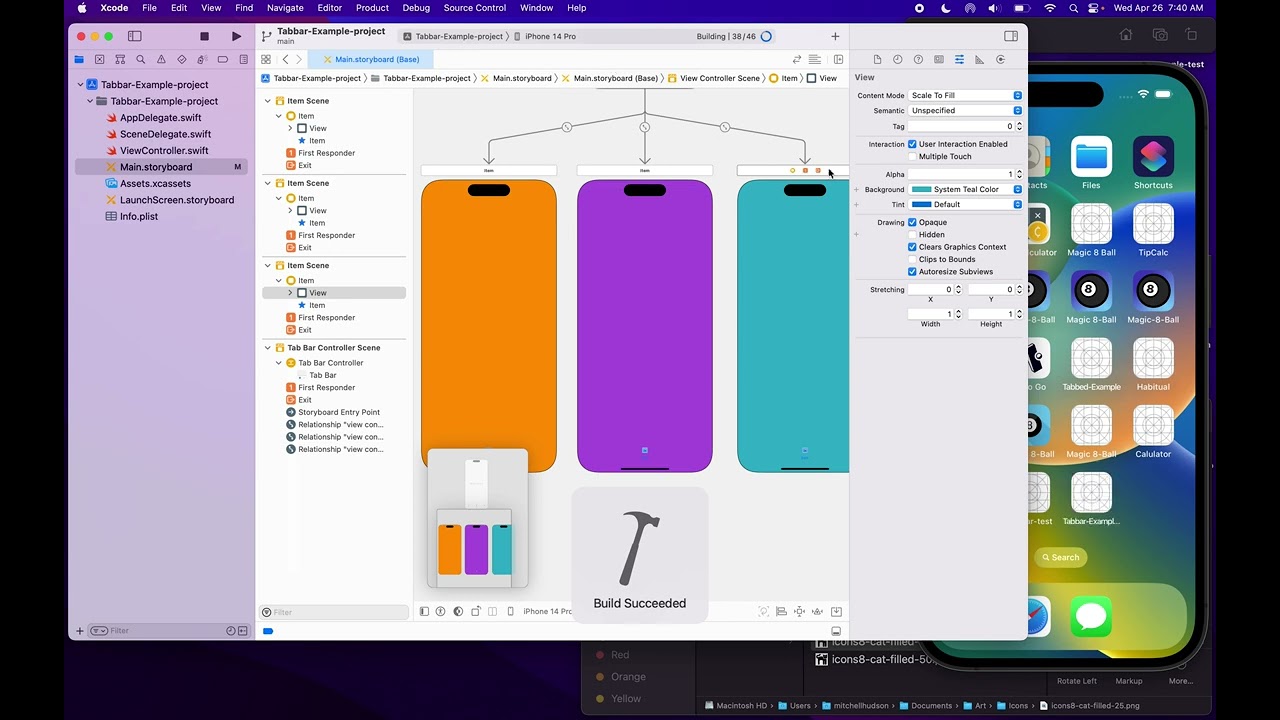Go back in the editor history
The width and height of the screenshot is (1280, 720).
click(x=285, y=59)
